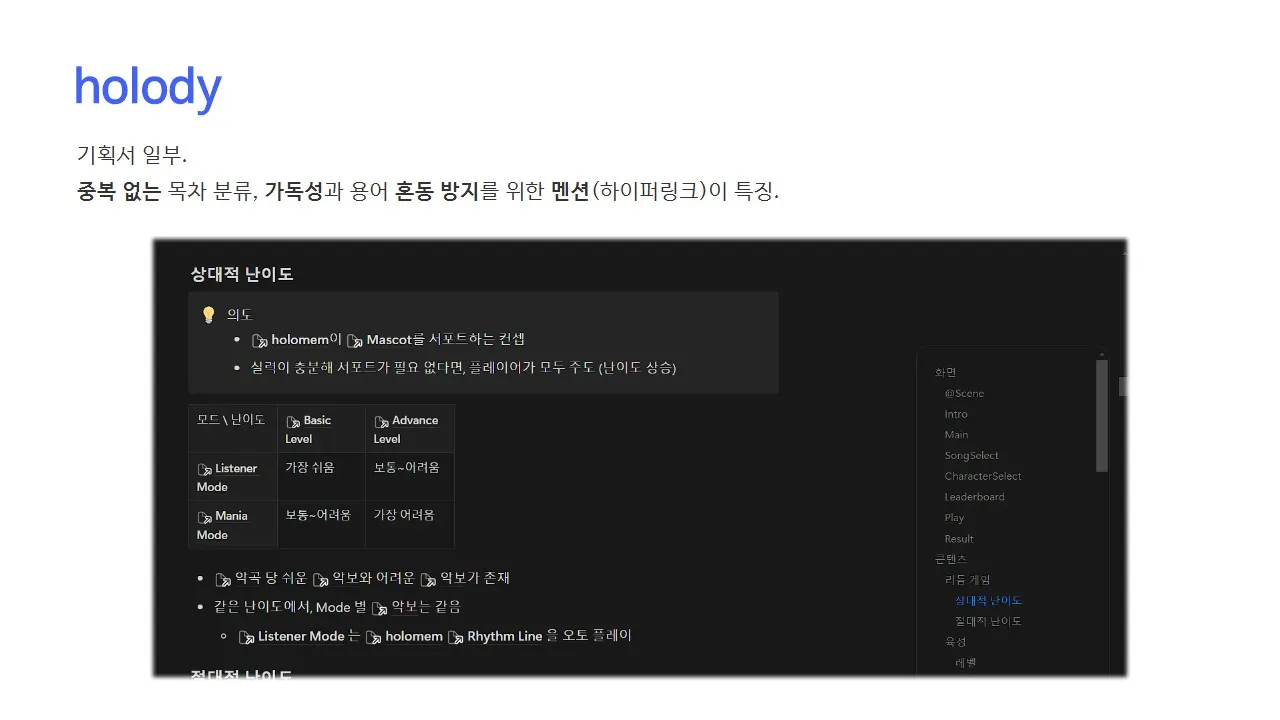
Task: Click the 의도 callout label
Action: coord(239,314)
